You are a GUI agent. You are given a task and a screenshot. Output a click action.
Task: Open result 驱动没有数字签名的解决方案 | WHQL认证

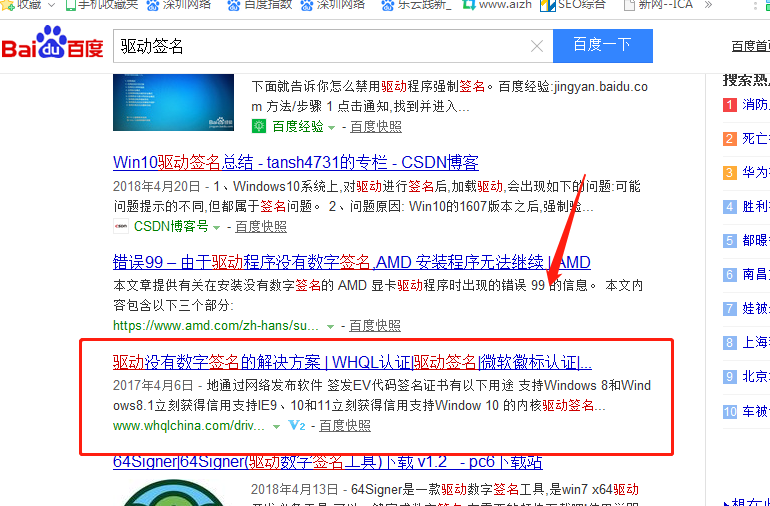click(352, 363)
